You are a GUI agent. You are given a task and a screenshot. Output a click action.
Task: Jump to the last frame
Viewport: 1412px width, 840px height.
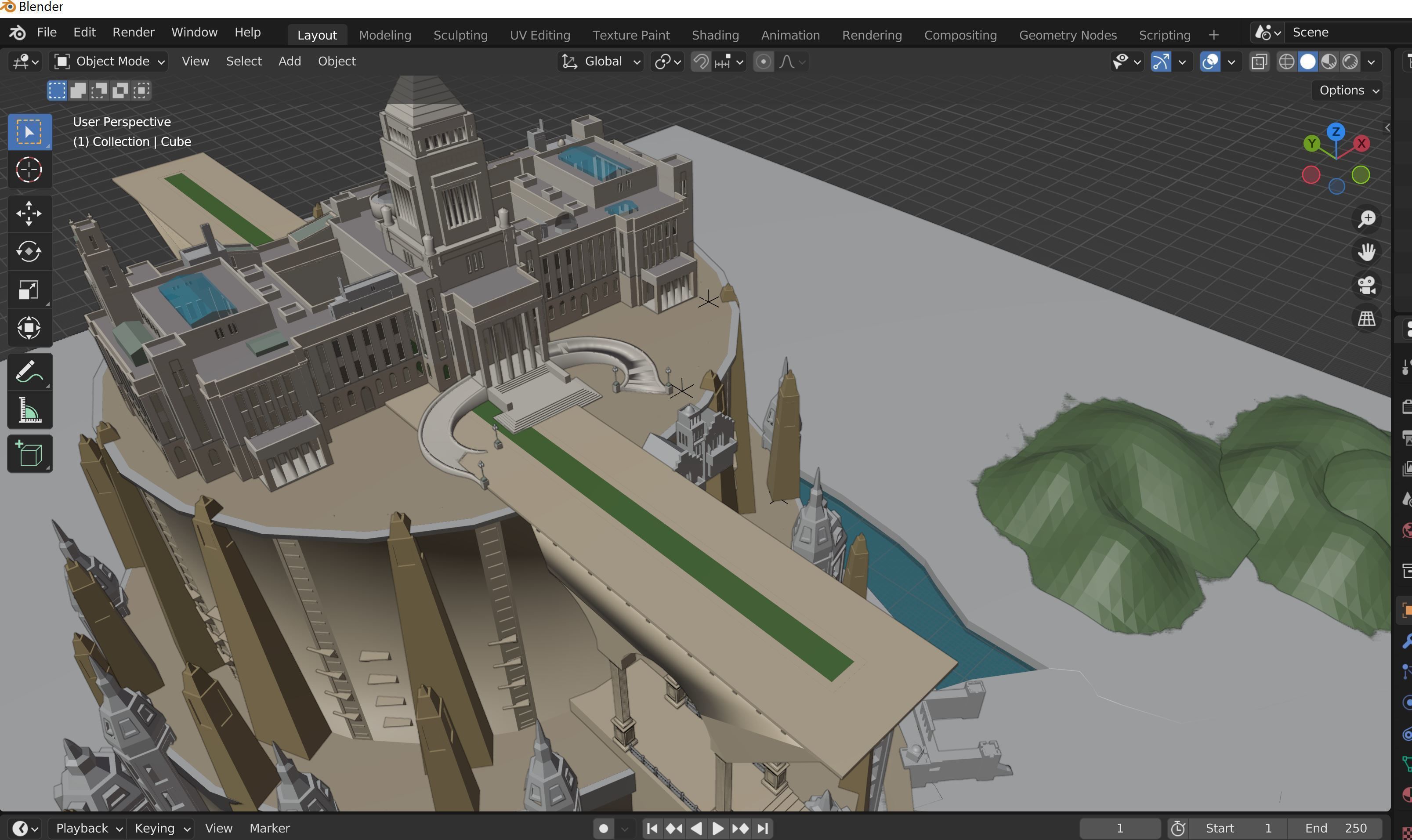tap(763, 829)
